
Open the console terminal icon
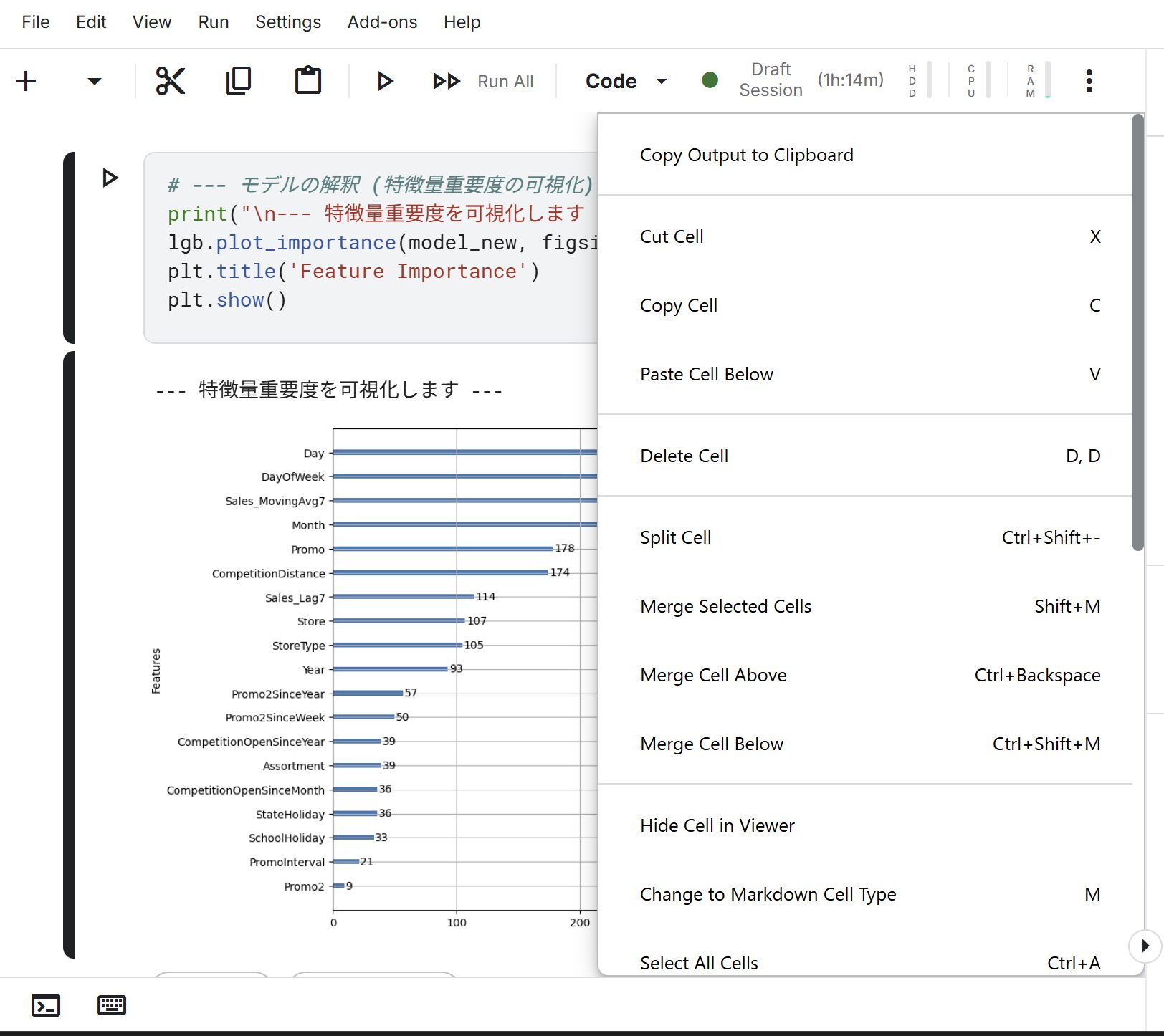click(x=46, y=1005)
